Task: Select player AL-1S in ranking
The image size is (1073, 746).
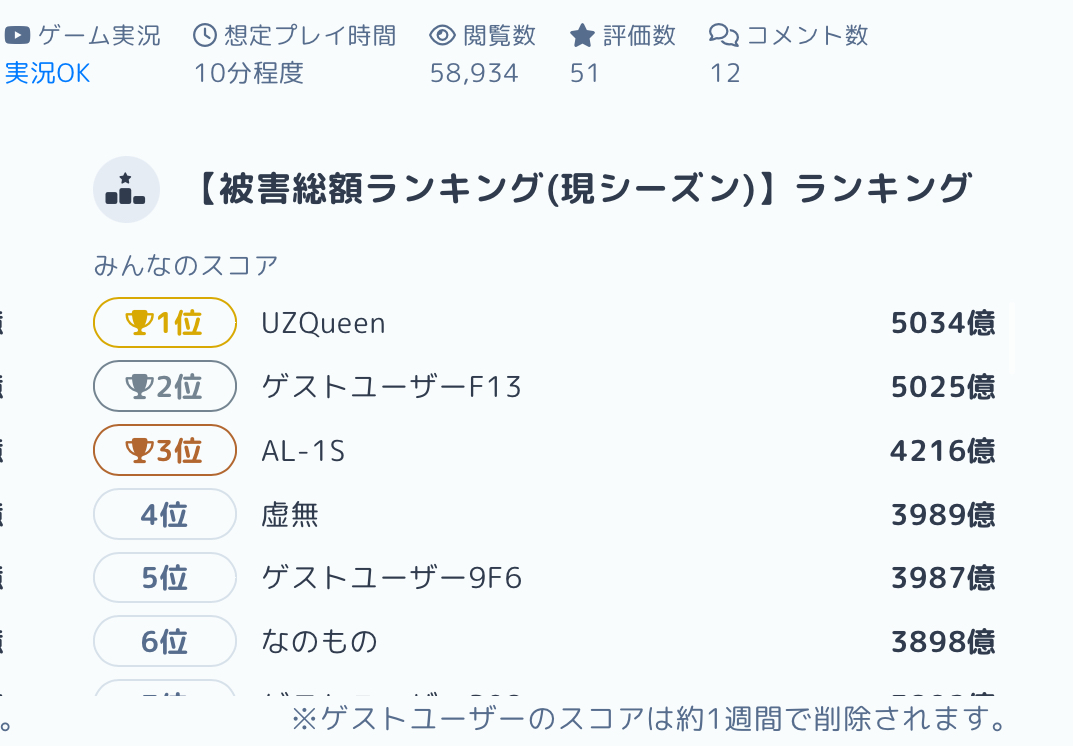Action: tap(303, 451)
